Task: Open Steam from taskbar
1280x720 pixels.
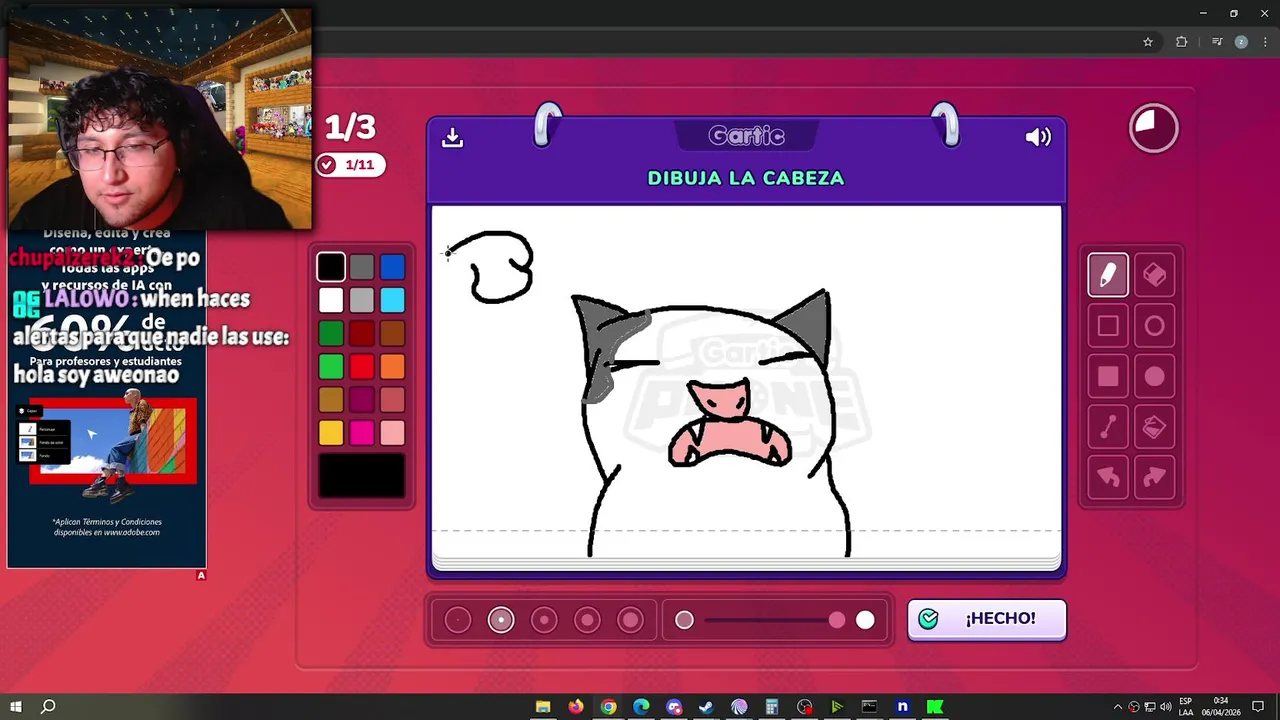Action: (x=706, y=707)
